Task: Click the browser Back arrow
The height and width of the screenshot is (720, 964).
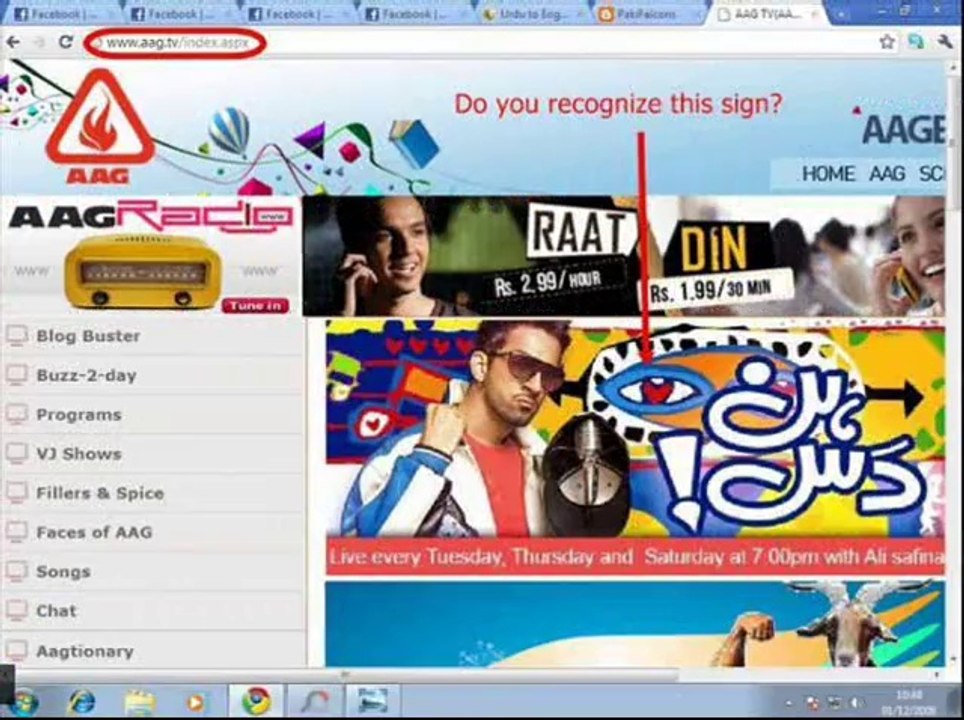Action: (x=13, y=42)
